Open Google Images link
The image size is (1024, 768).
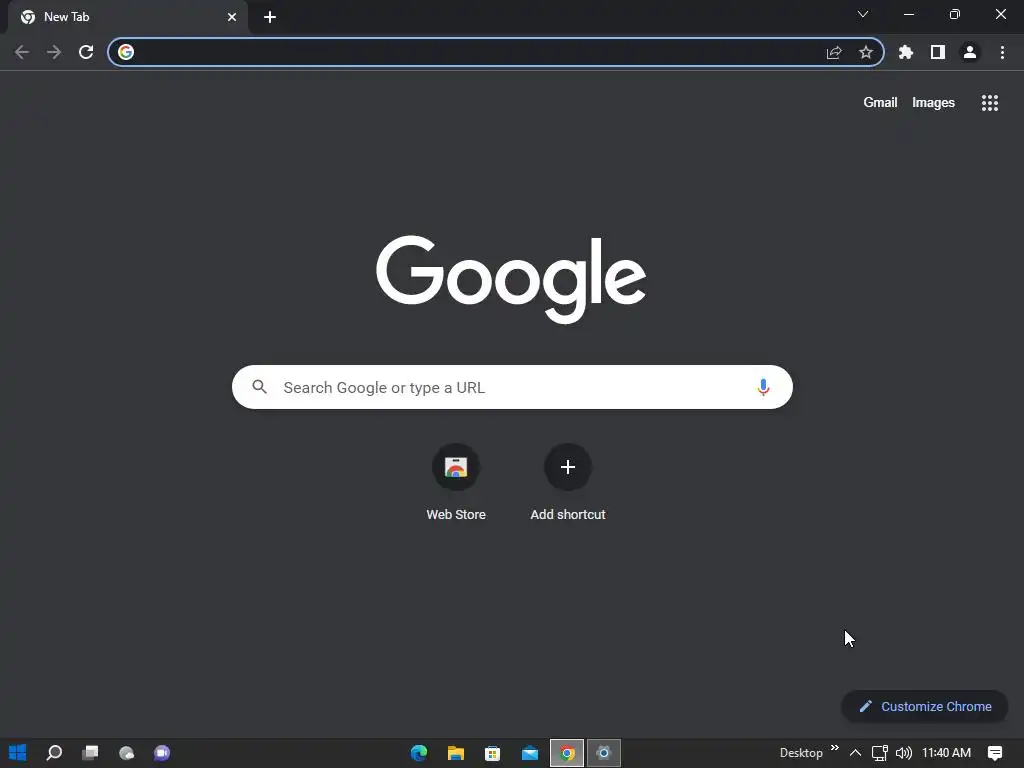933,103
